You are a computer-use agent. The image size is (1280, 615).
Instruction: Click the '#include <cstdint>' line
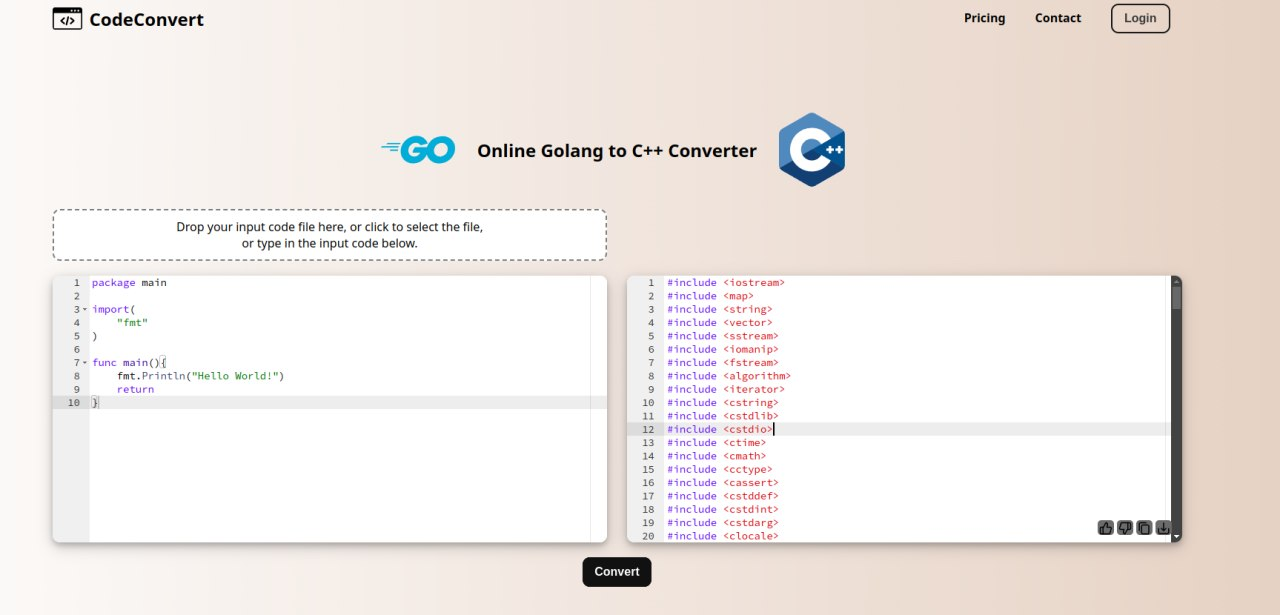click(722, 509)
